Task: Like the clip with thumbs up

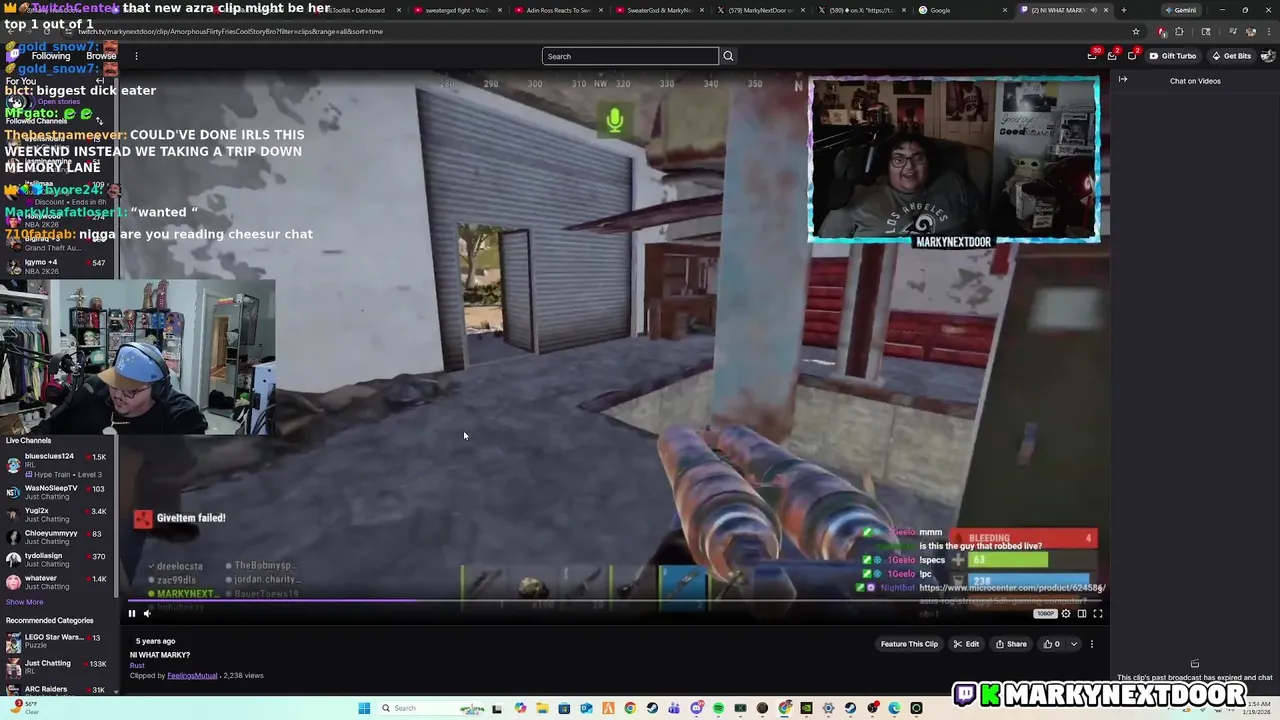Action: (1051, 644)
